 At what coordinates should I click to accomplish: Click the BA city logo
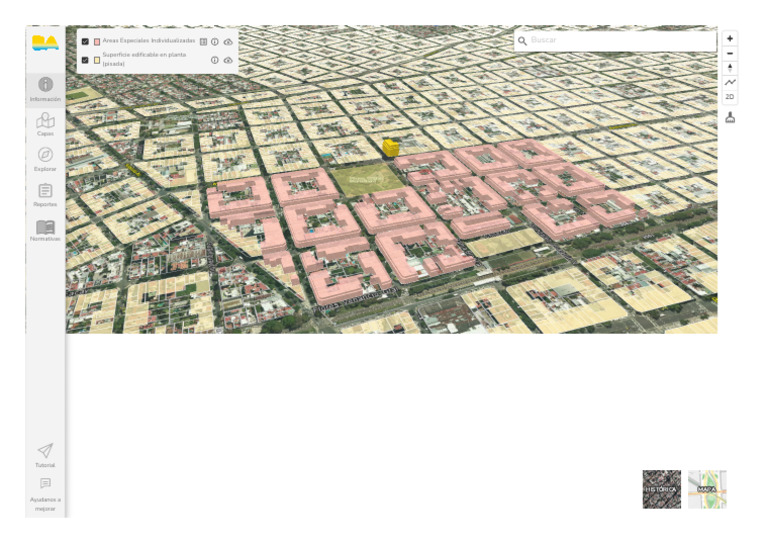(45, 43)
